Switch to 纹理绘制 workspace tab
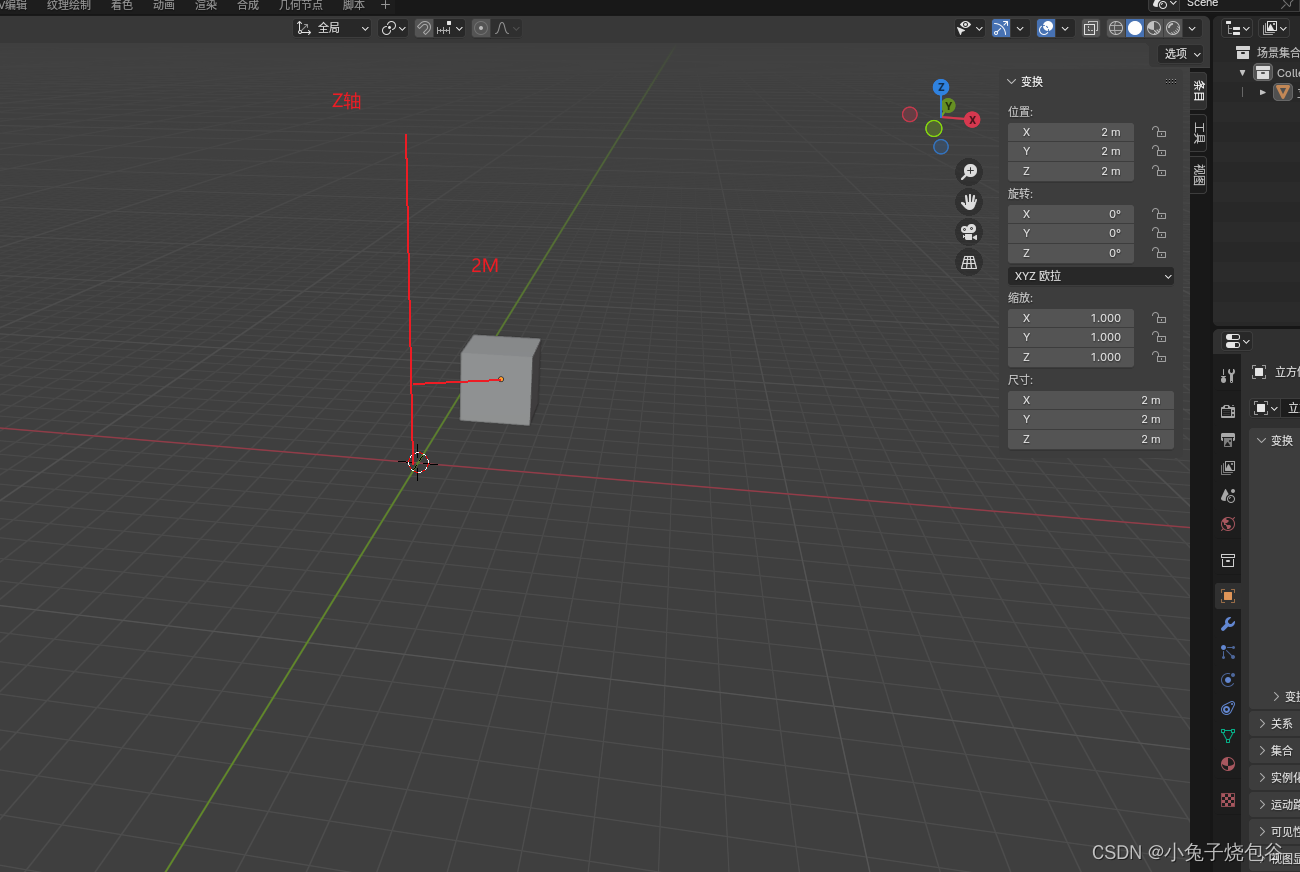This screenshot has height=872, width=1300. 69,5
